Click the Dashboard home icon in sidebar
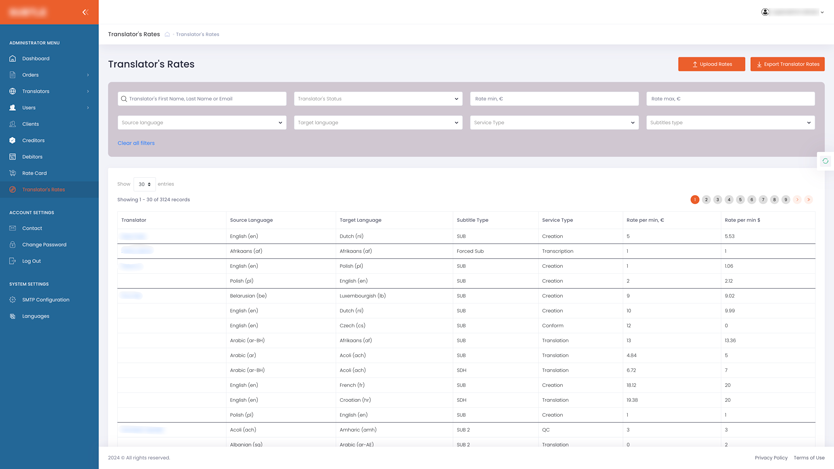Viewport: 834px width, 469px height. (x=13, y=59)
